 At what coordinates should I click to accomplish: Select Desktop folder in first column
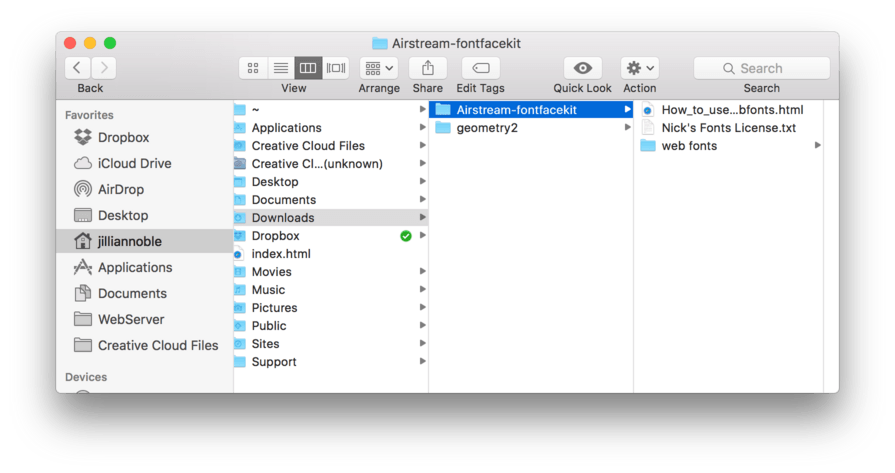point(330,181)
